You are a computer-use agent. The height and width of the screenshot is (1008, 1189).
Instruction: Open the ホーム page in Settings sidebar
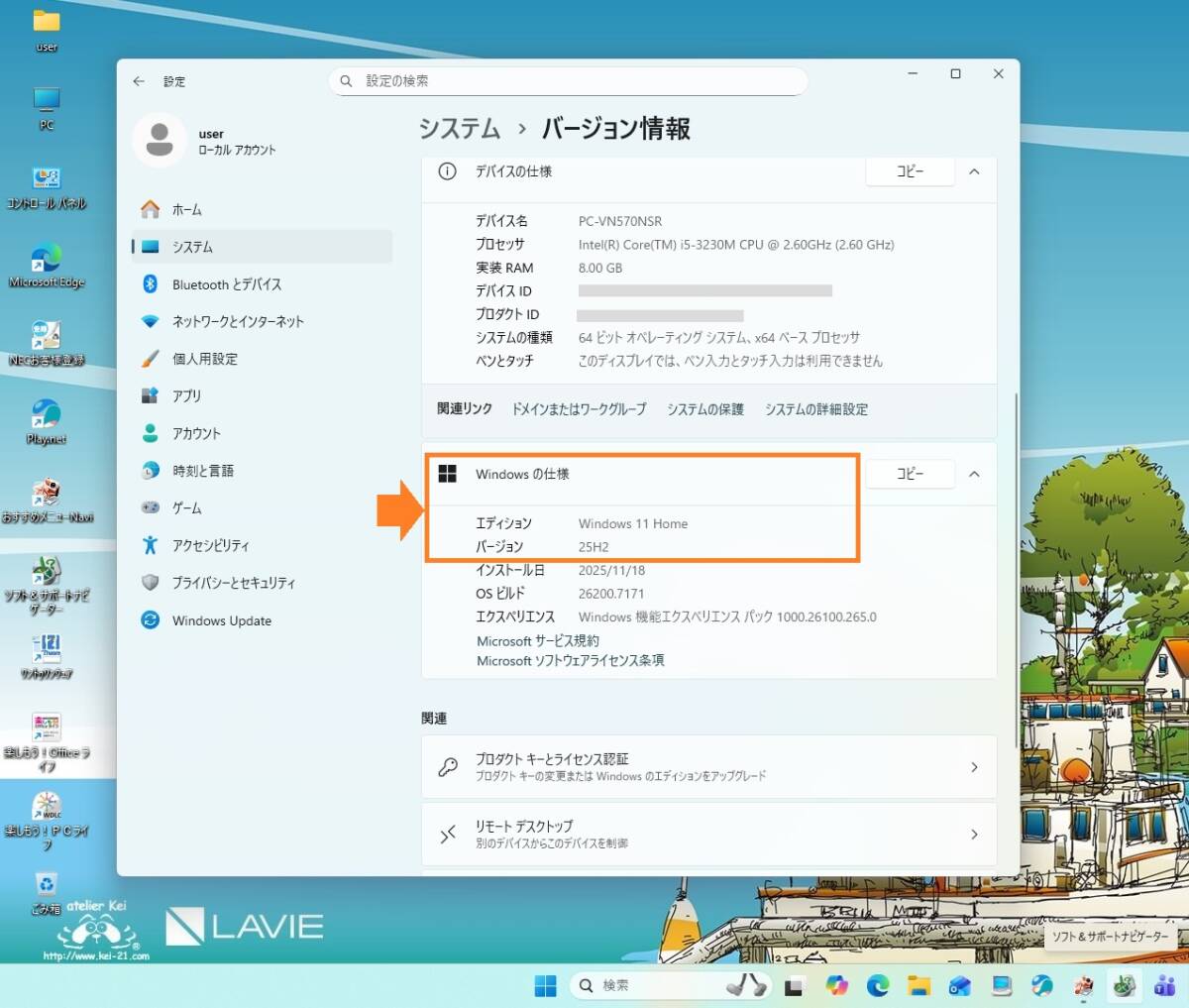click(263, 209)
